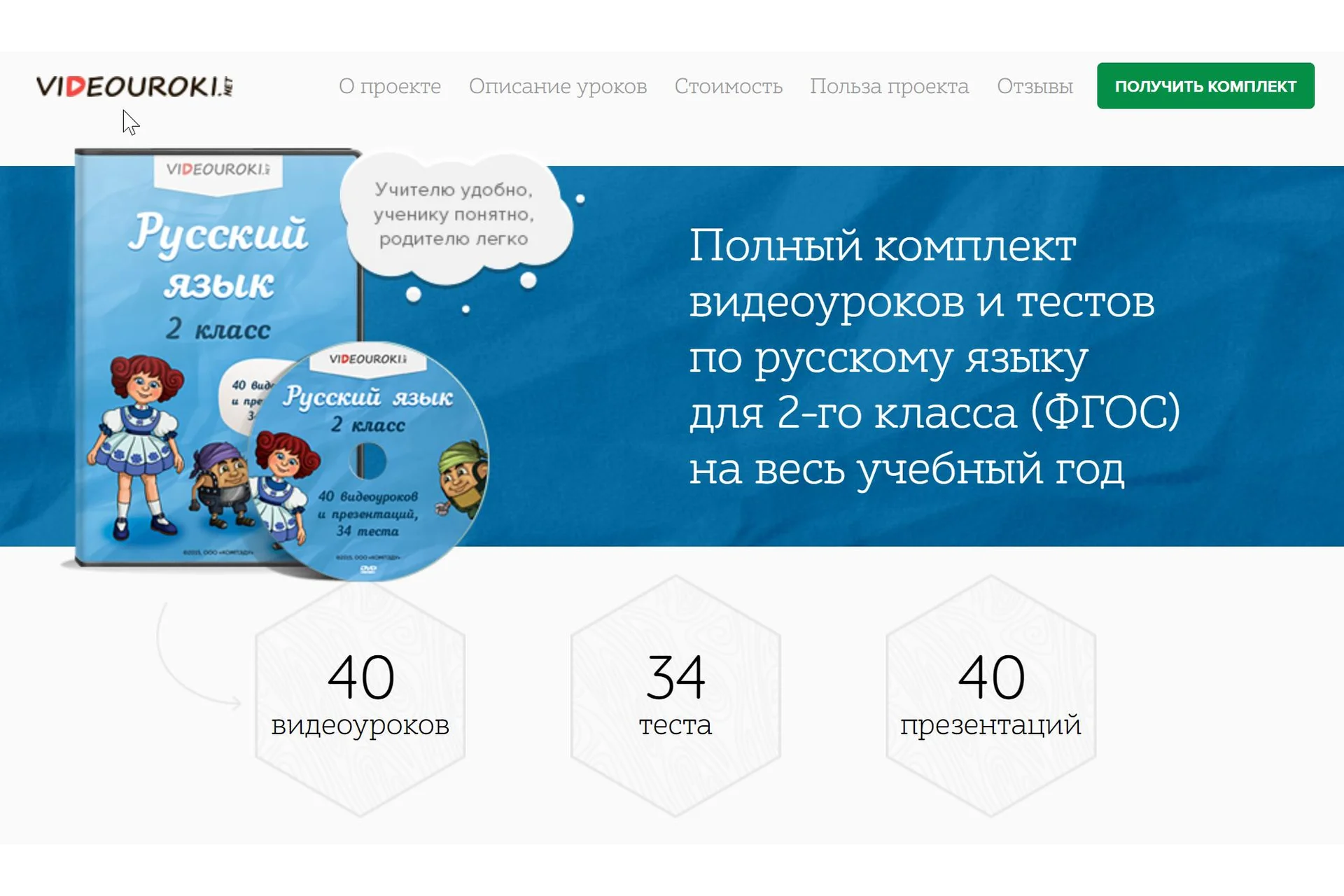Select 'Польза проекта' in navigation
Image resolution: width=1344 pixels, height=896 pixels.
tap(889, 86)
